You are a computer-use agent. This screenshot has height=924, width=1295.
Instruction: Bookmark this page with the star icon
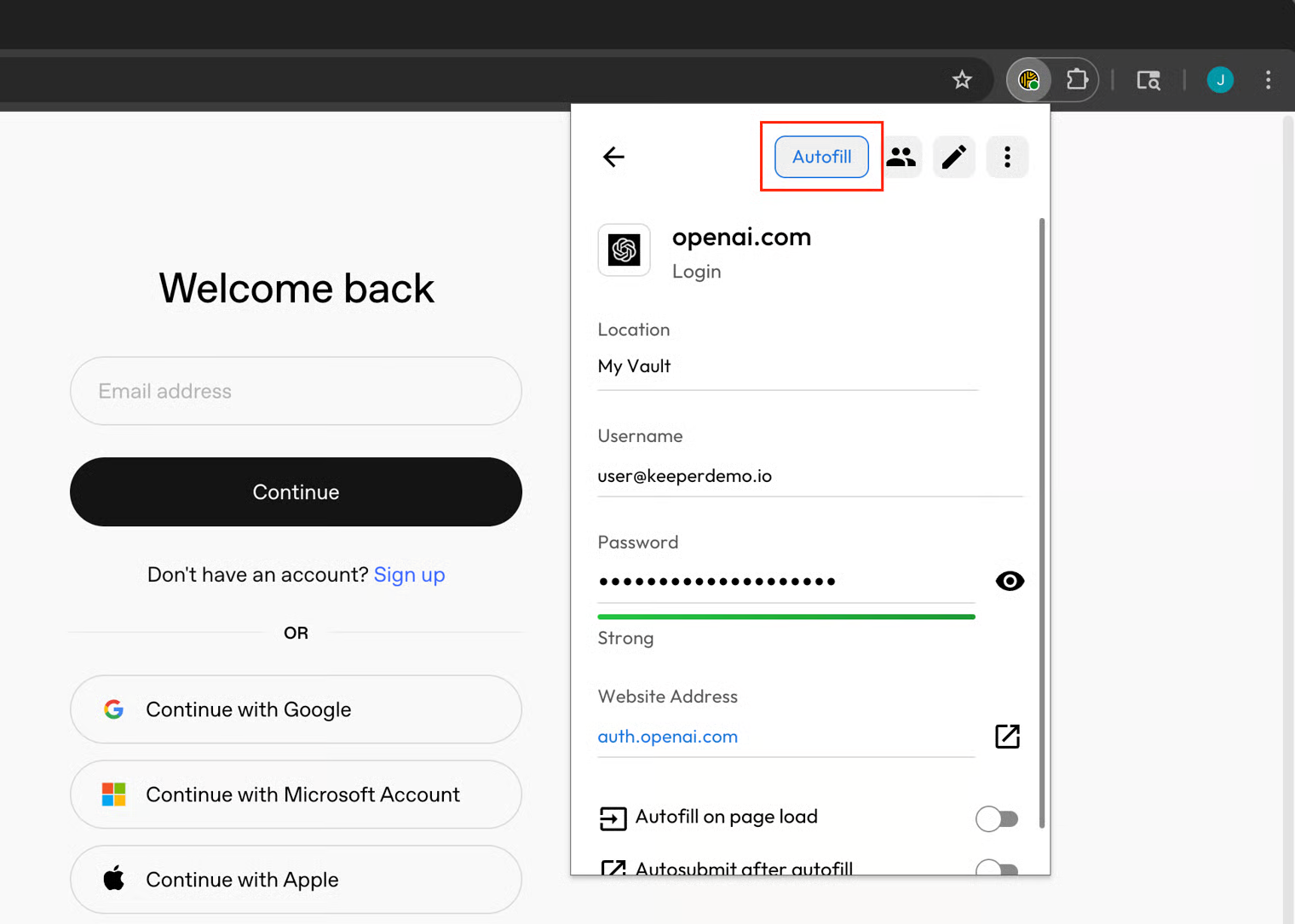(x=962, y=80)
